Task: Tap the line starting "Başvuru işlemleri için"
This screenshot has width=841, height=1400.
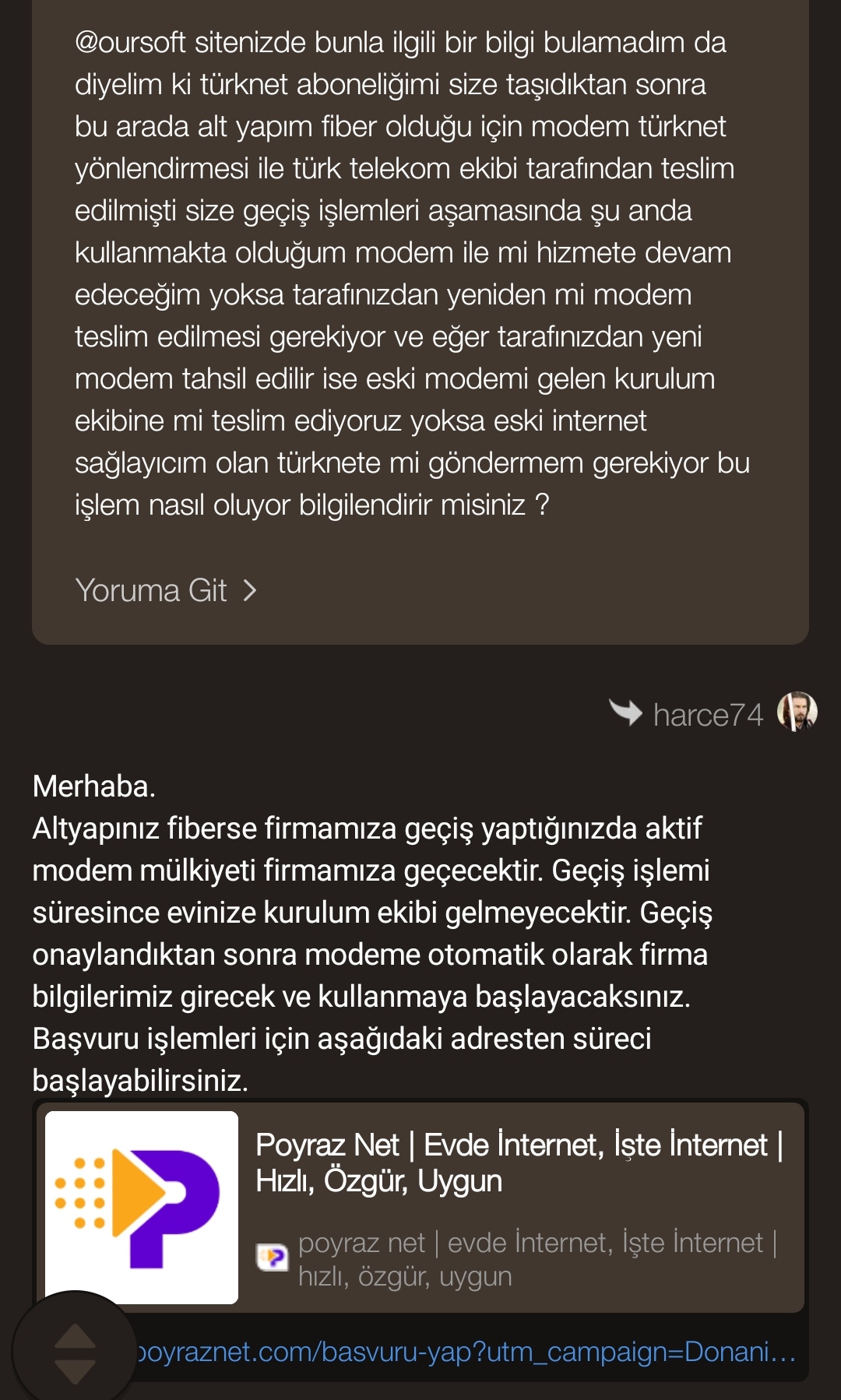Action: 341,1039
